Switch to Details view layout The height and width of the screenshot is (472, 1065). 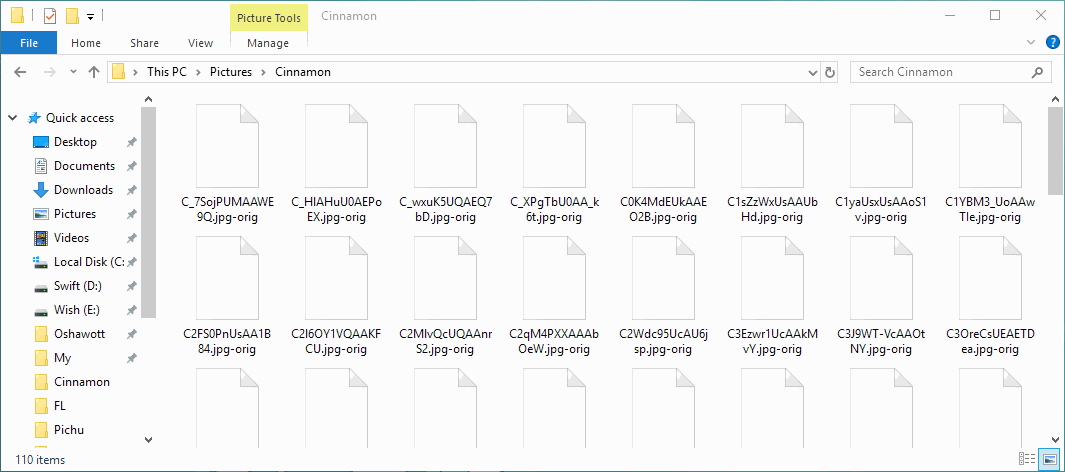[1028, 459]
